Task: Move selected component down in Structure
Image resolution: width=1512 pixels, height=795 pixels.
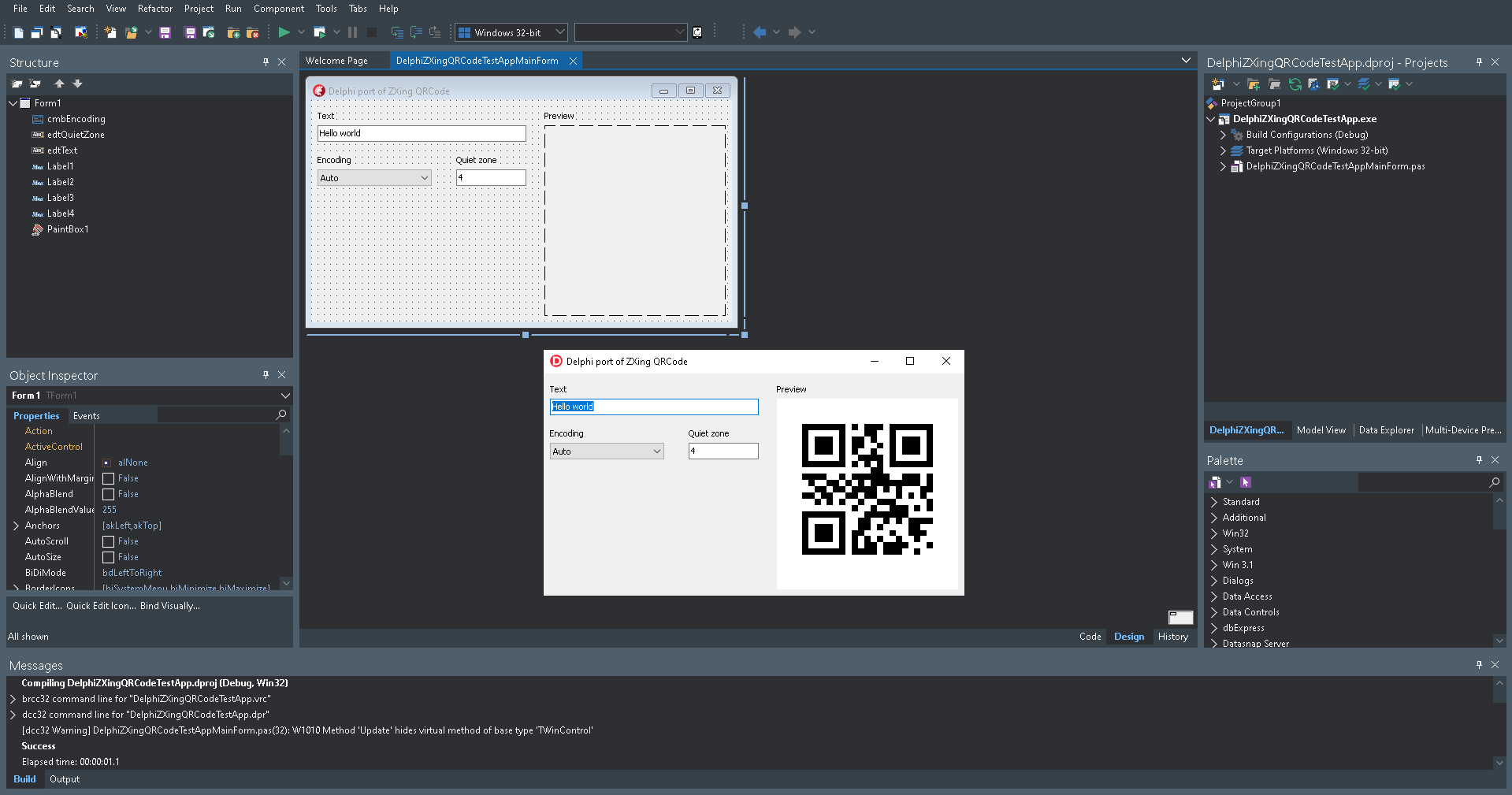Action: [77, 84]
